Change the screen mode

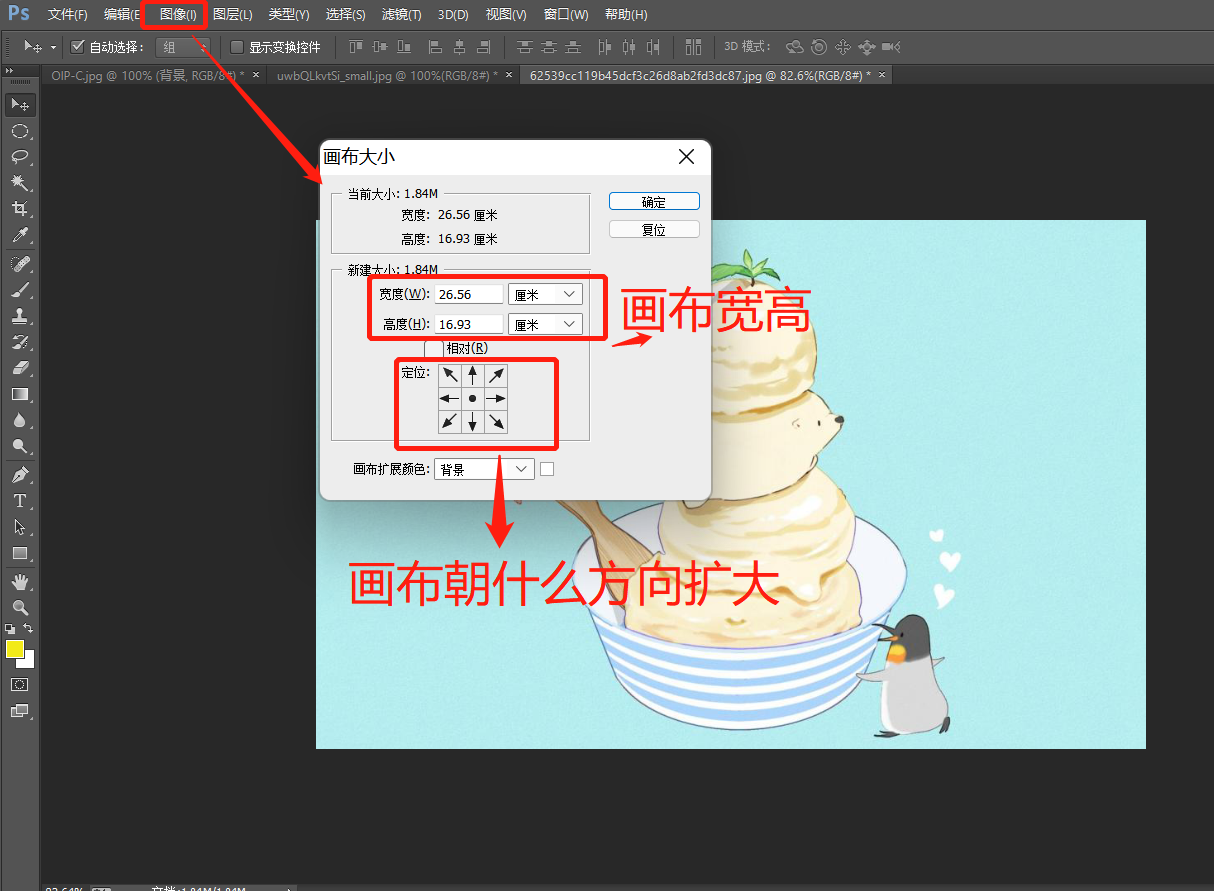[x=20, y=711]
